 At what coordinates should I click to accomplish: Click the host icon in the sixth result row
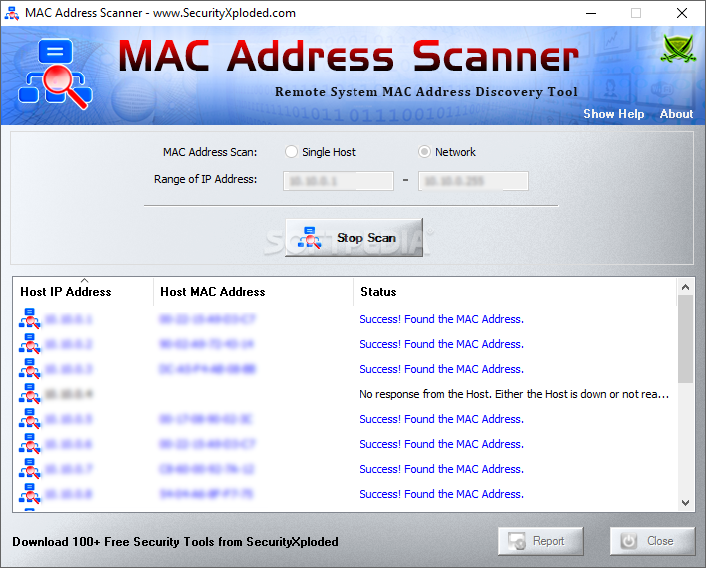30,444
